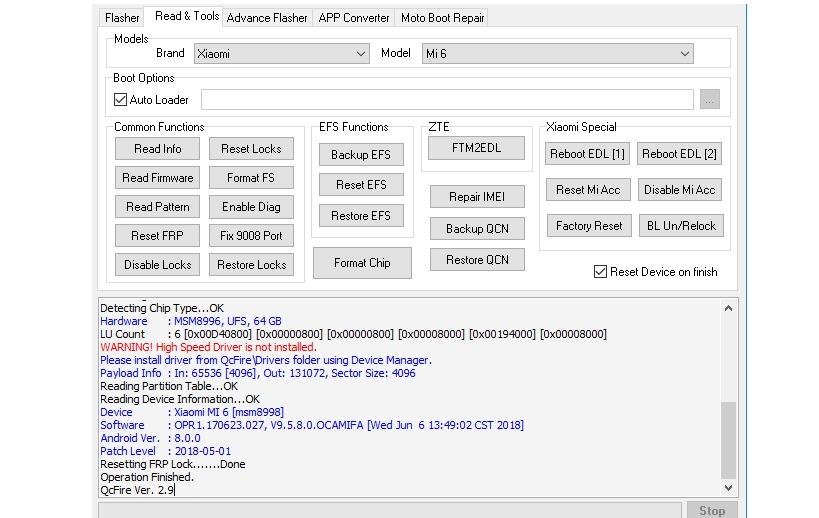
Task: Click the 'Reading Device Information...OK' line
Action: coord(180,399)
